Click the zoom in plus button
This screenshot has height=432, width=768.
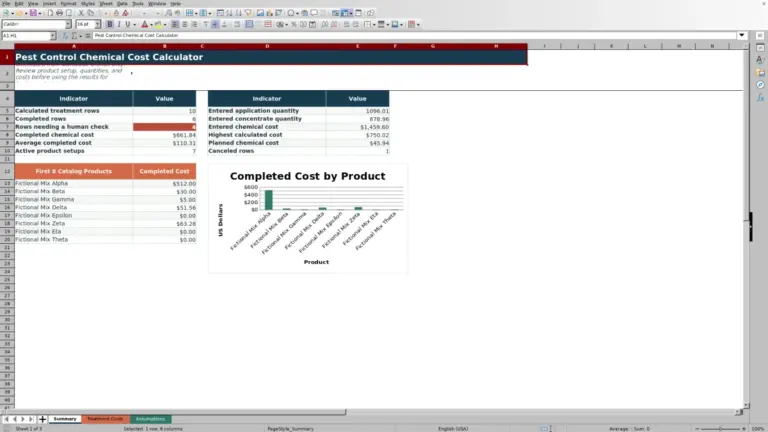(x=744, y=429)
